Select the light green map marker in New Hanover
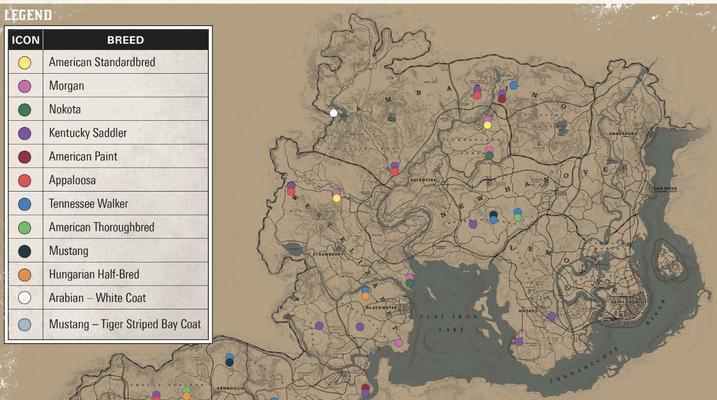This screenshot has height=400, width=717. pos(518,218)
